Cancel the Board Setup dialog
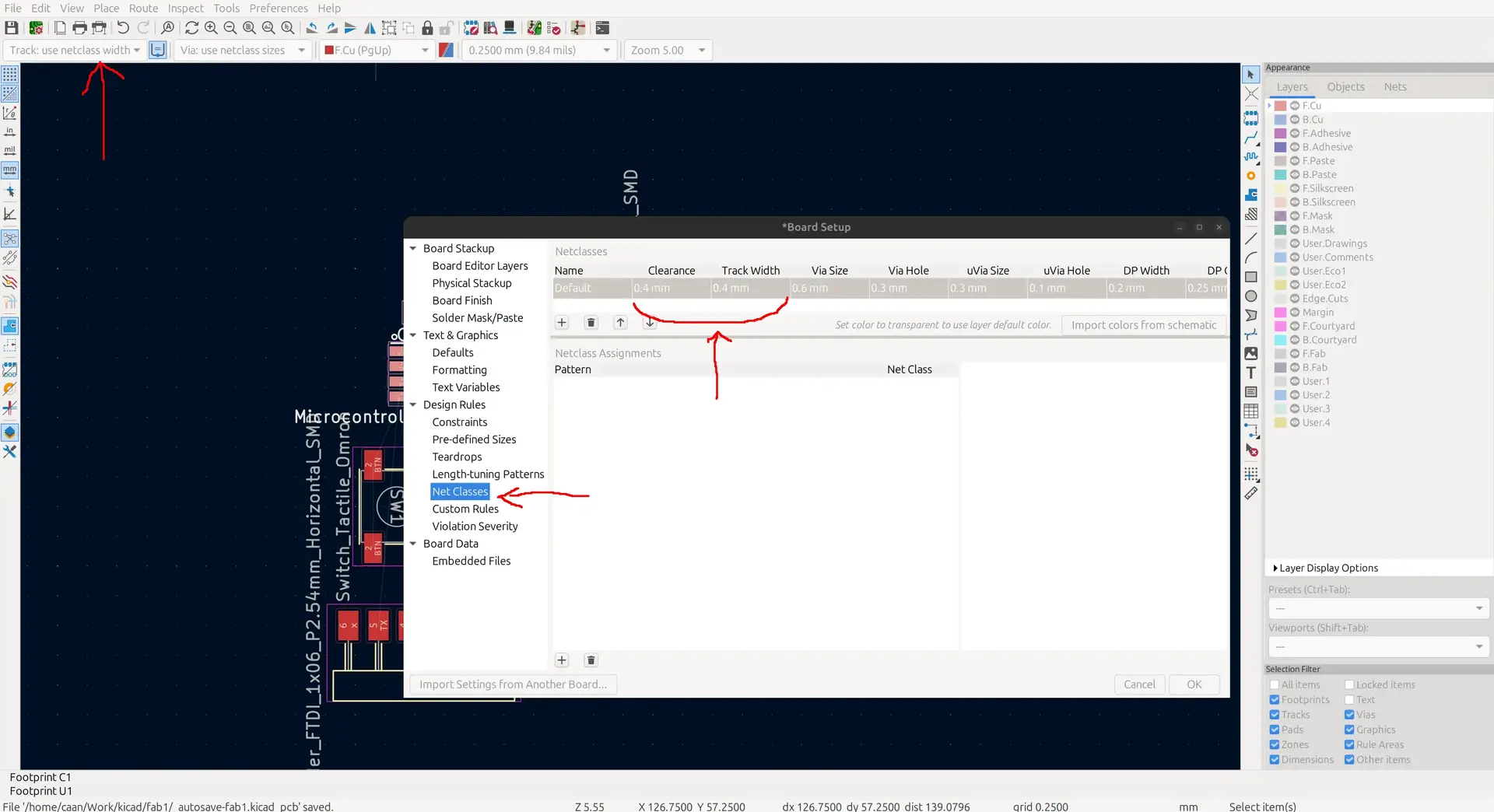1494x812 pixels. tap(1139, 684)
